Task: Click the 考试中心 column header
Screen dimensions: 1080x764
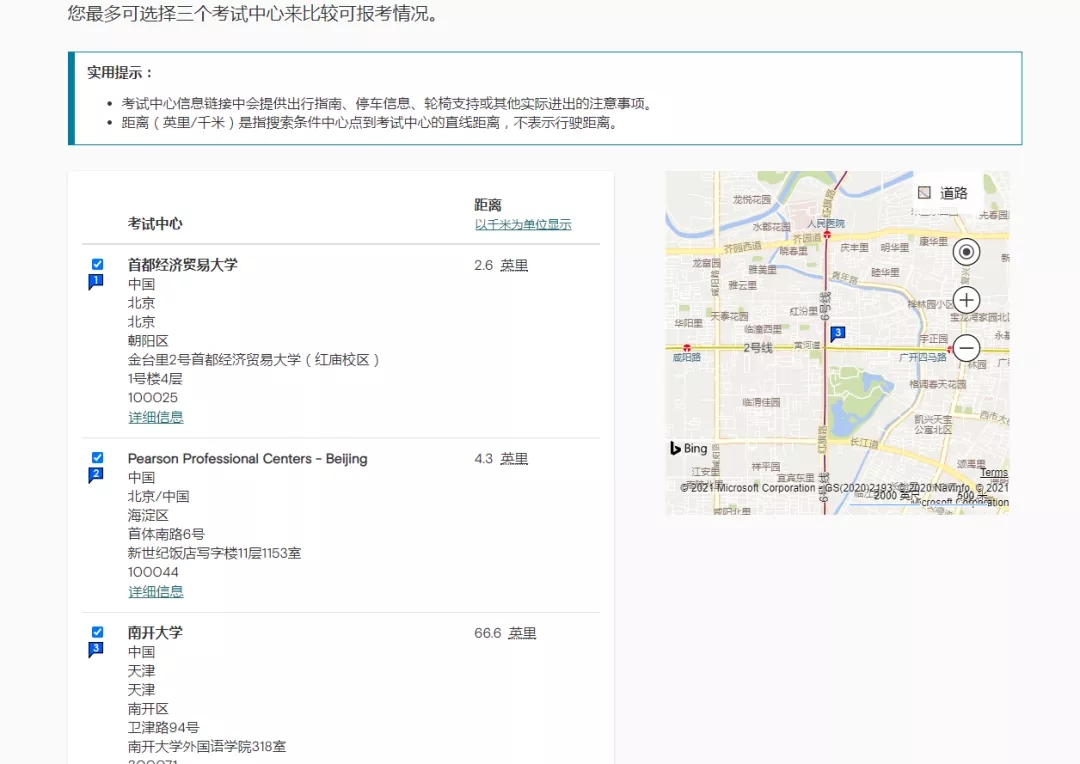Action: [155, 223]
